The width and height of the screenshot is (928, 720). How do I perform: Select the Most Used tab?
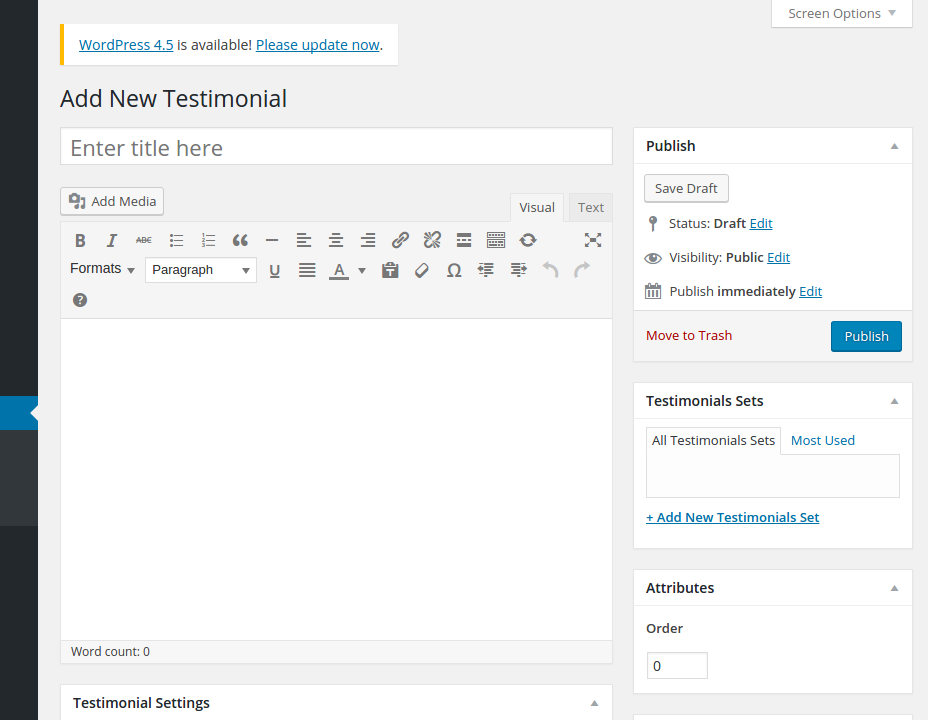click(822, 440)
